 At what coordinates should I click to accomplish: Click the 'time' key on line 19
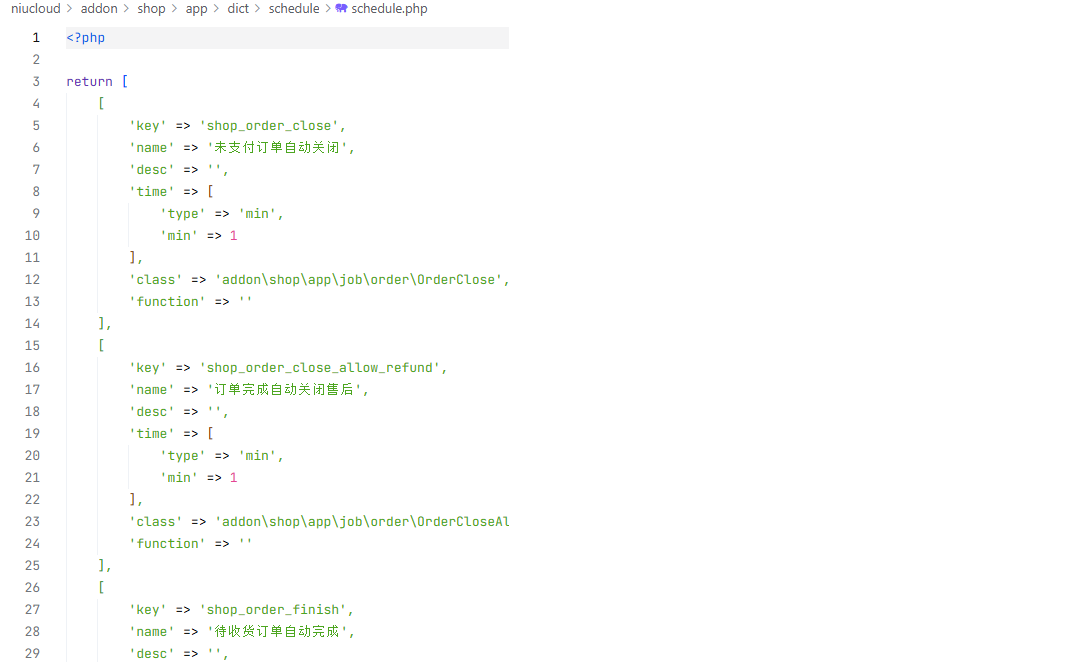[152, 433]
